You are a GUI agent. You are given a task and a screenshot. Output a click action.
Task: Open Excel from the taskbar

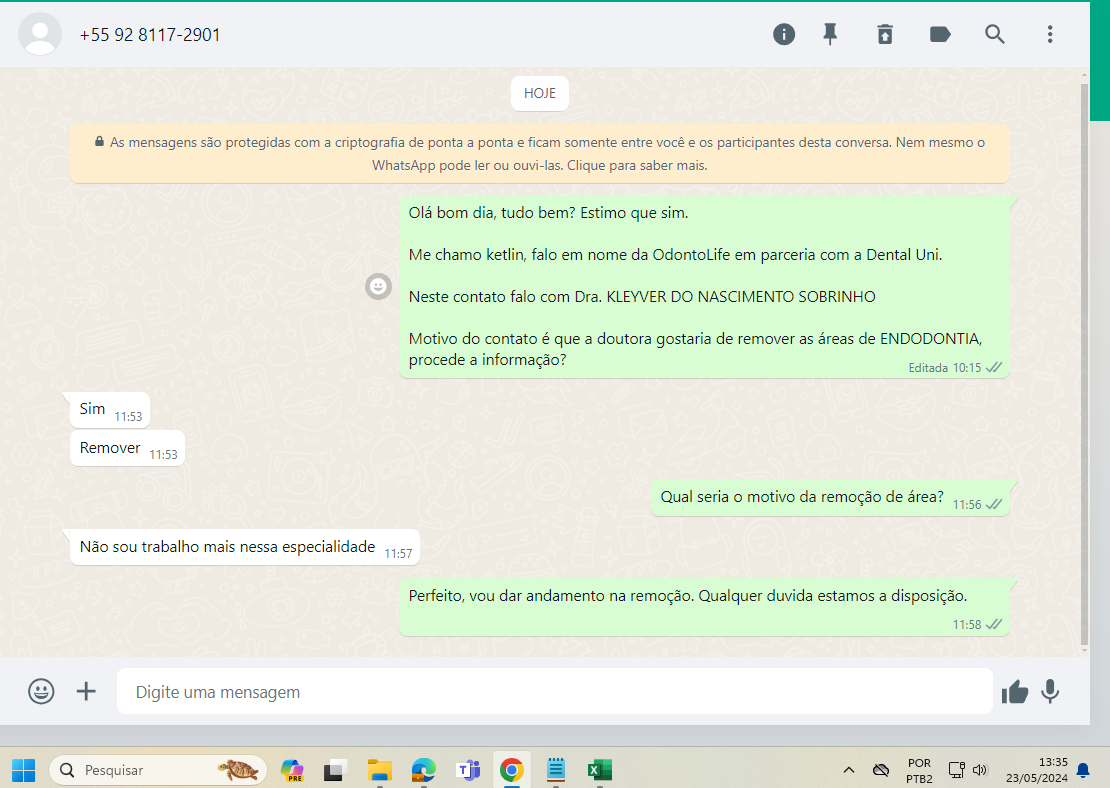click(x=600, y=770)
